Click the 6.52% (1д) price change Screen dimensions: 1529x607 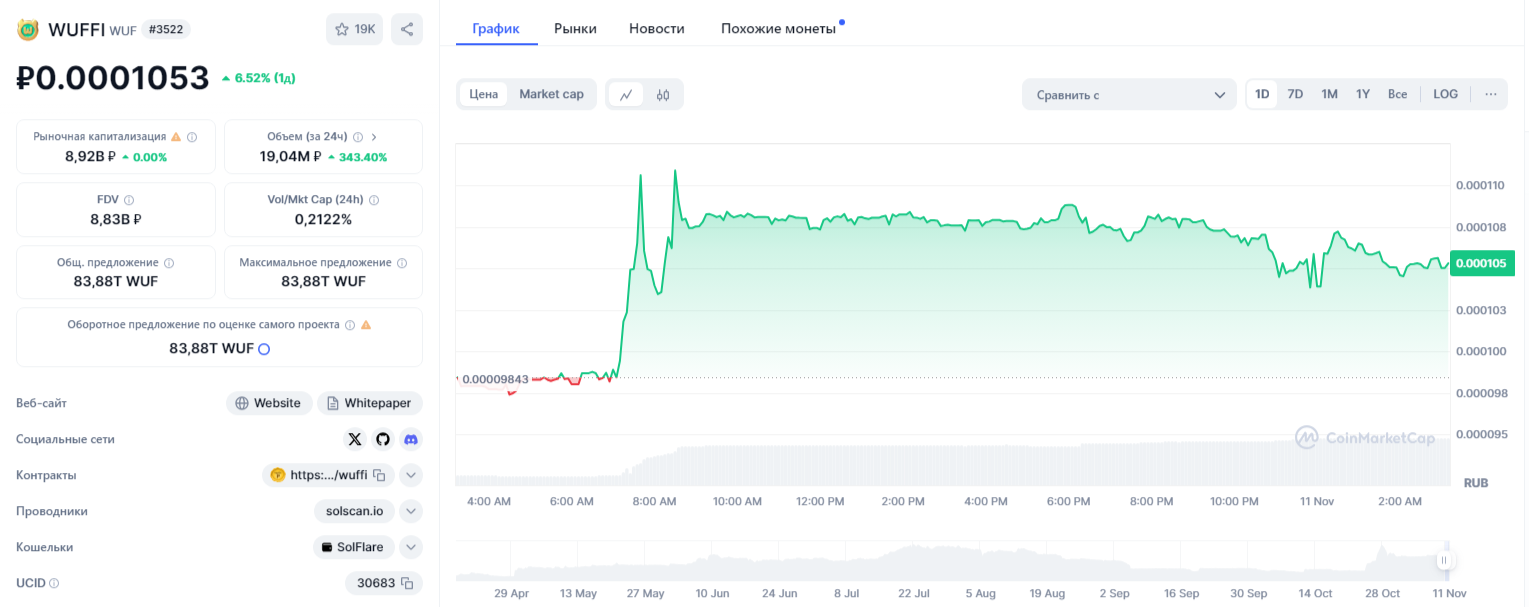coord(258,78)
